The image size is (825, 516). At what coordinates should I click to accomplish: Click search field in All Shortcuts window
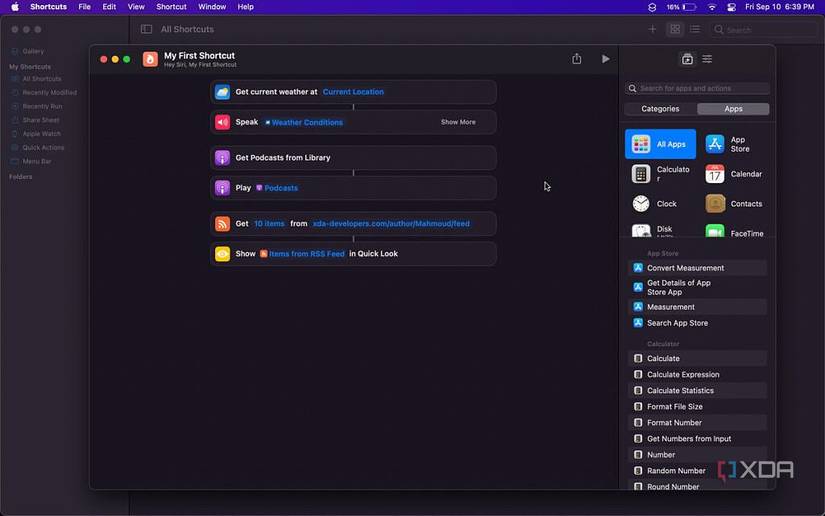[x=764, y=29]
